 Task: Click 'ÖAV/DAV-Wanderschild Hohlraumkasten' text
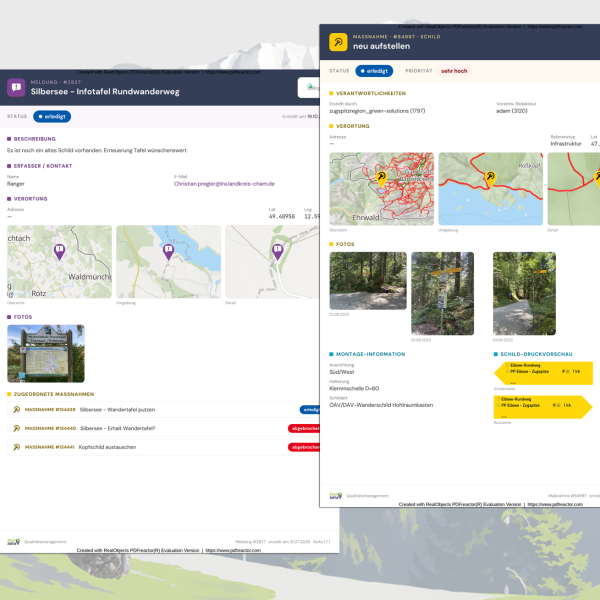click(x=381, y=405)
